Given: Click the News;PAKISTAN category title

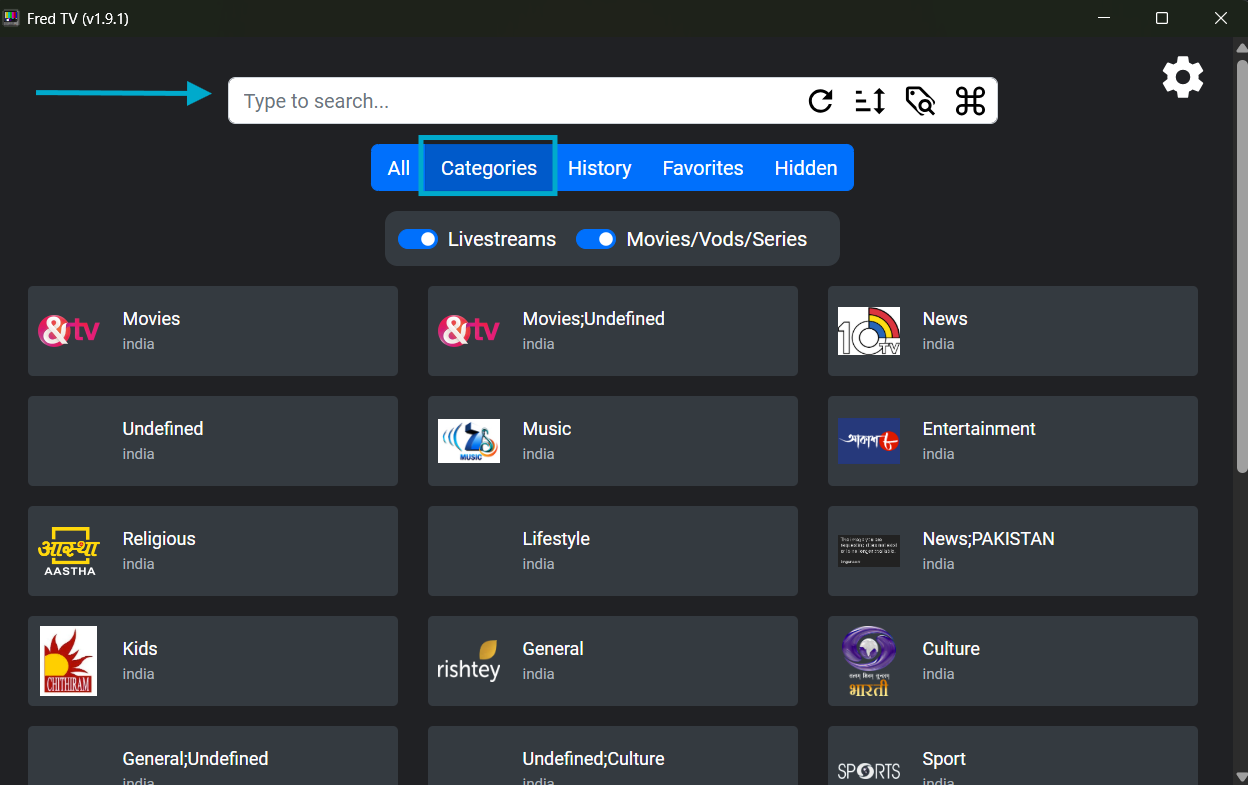Looking at the screenshot, I should coord(989,539).
